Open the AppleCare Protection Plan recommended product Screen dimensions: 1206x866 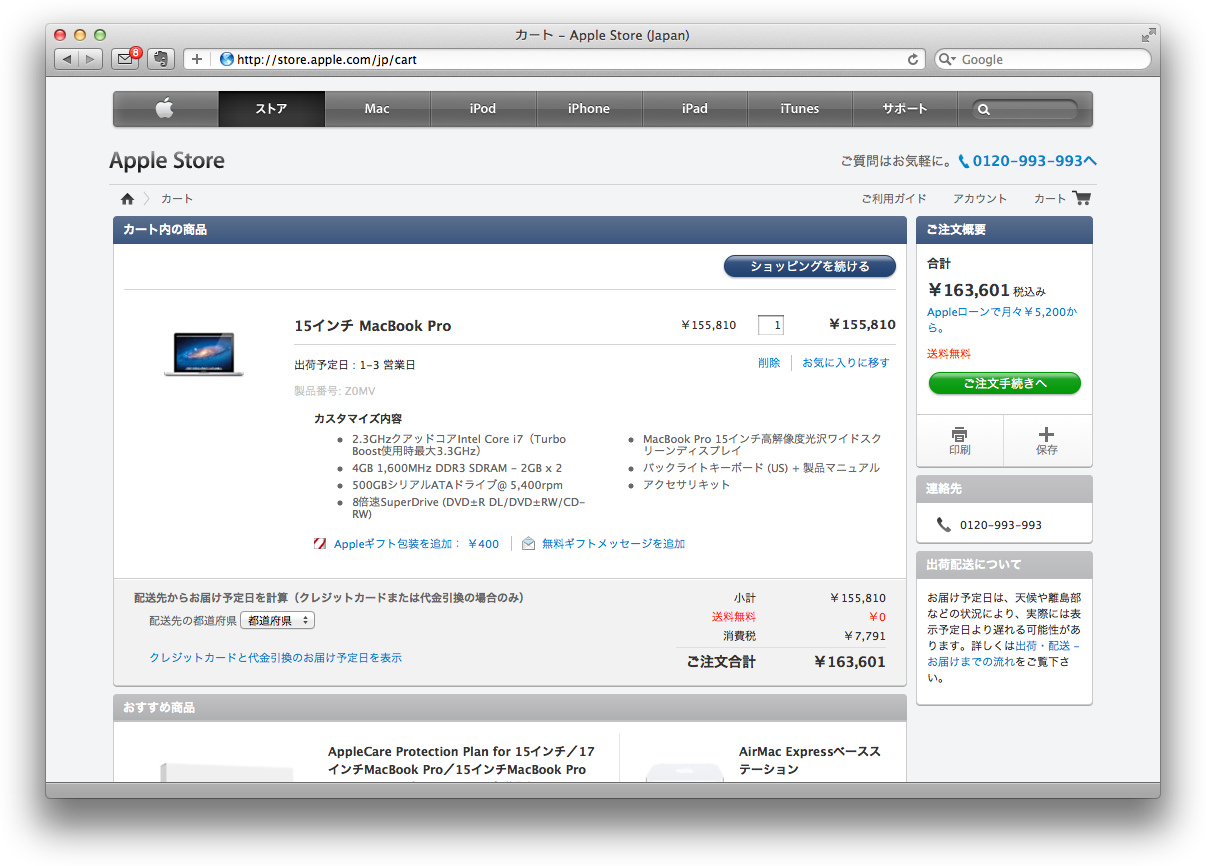461,761
